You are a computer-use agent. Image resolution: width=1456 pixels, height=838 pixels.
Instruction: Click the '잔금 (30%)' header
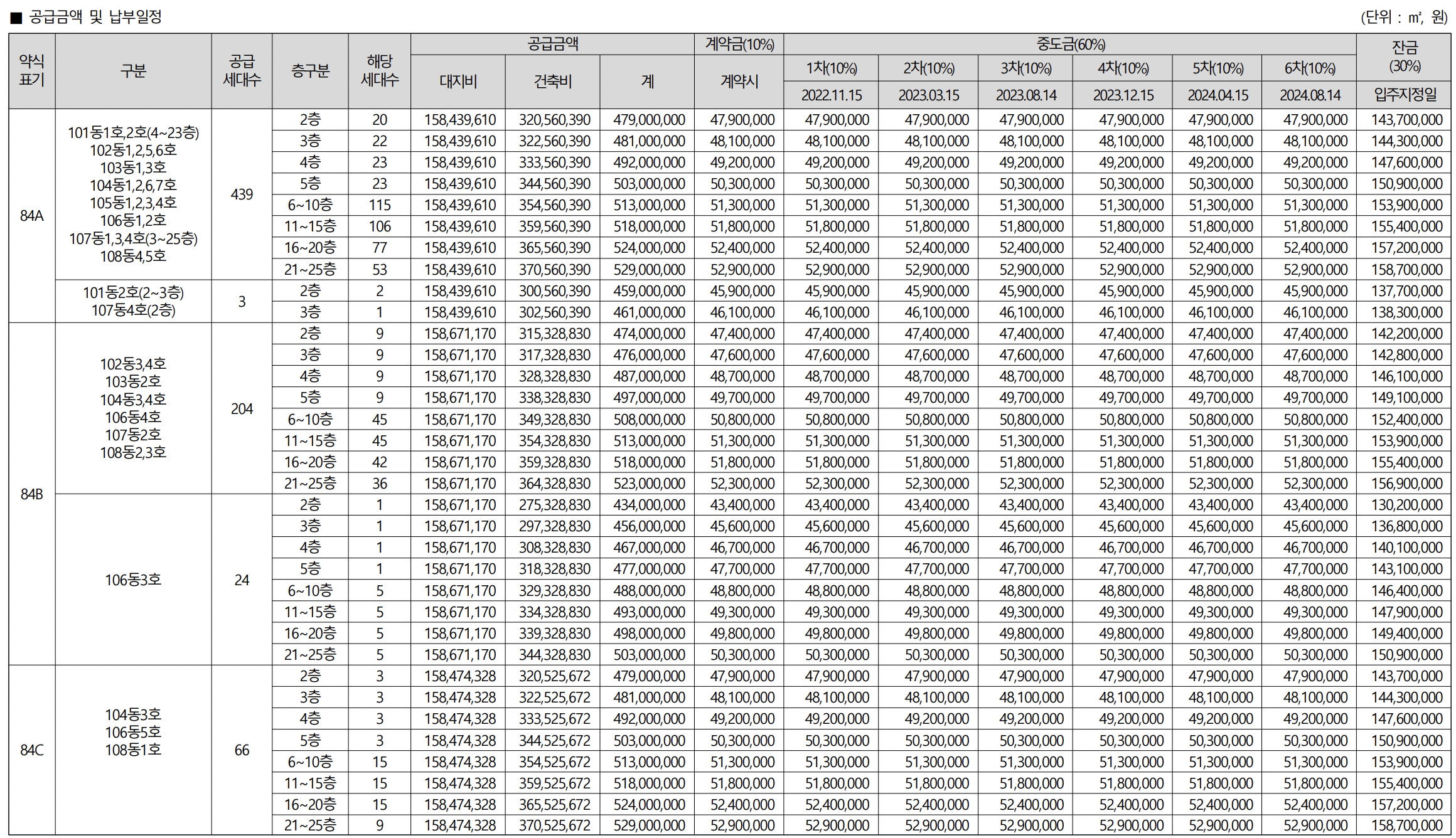pyautogui.click(x=1405, y=56)
